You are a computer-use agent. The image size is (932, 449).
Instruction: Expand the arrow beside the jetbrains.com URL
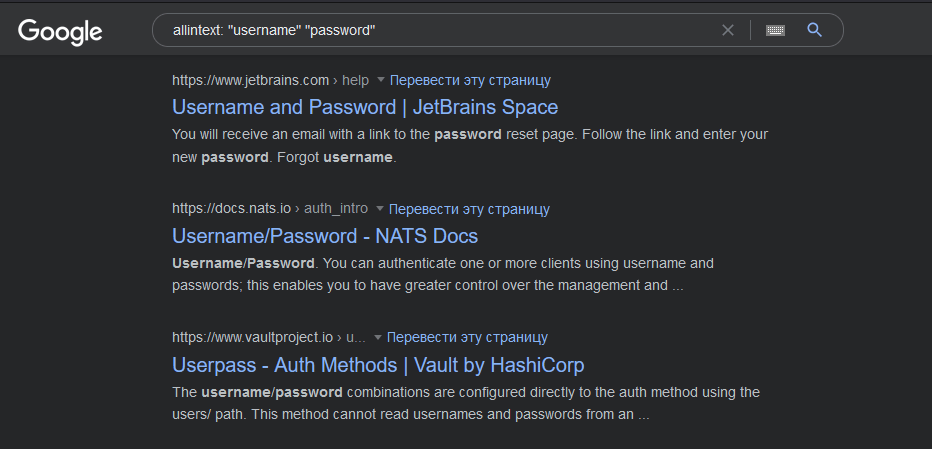[x=381, y=80]
